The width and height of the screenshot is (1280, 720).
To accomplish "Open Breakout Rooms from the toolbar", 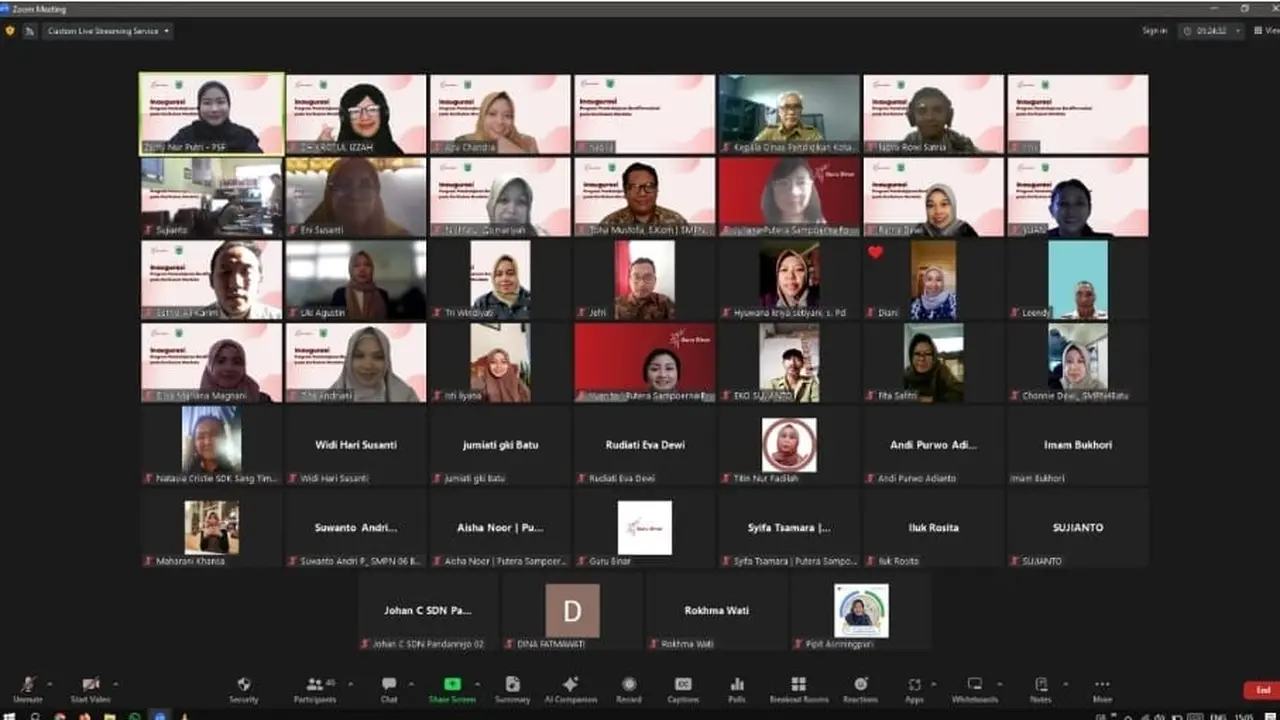I will click(x=798, y=689).
